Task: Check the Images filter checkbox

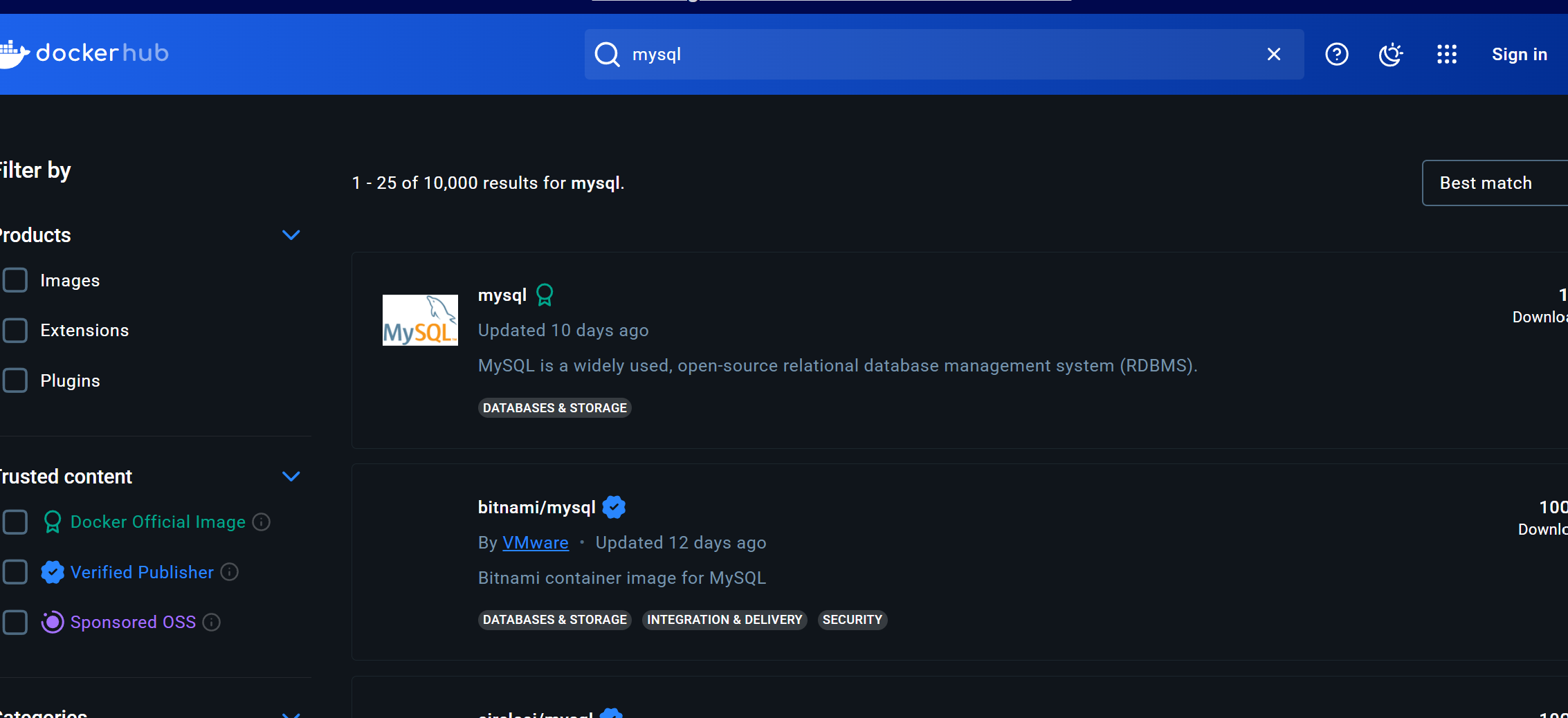Action: 15,280
